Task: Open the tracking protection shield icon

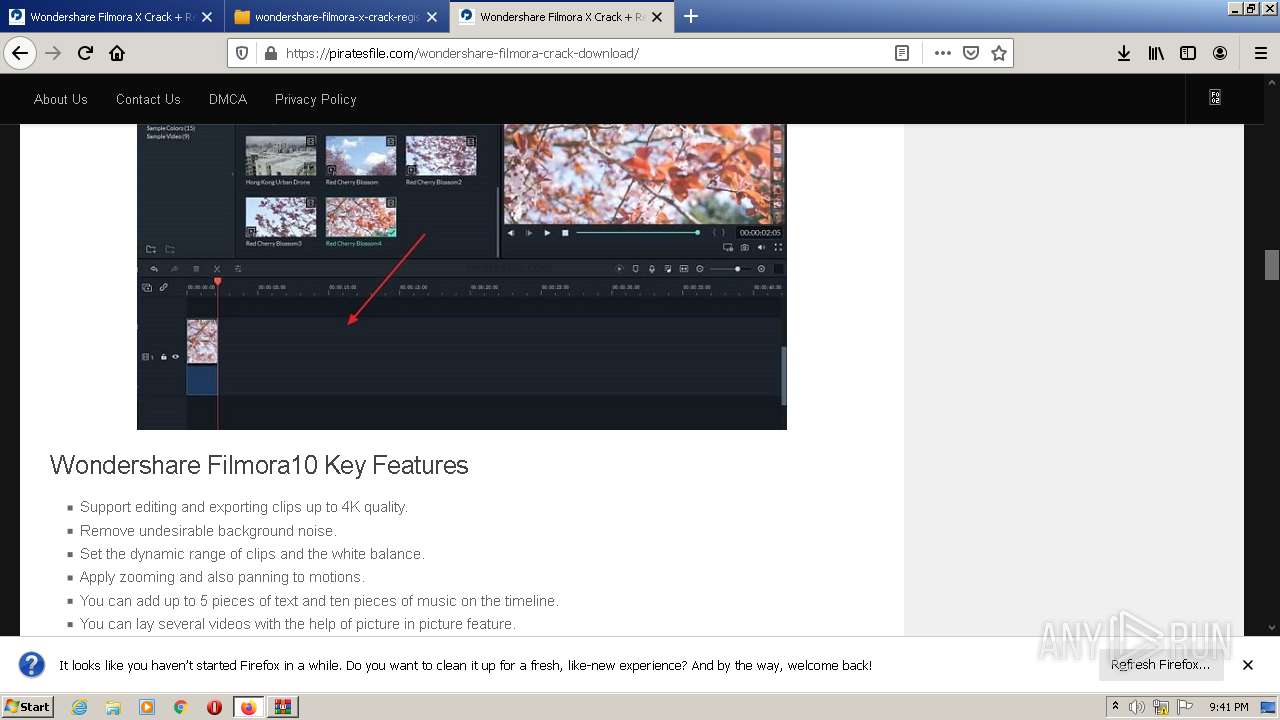Action: coord(241,53)
